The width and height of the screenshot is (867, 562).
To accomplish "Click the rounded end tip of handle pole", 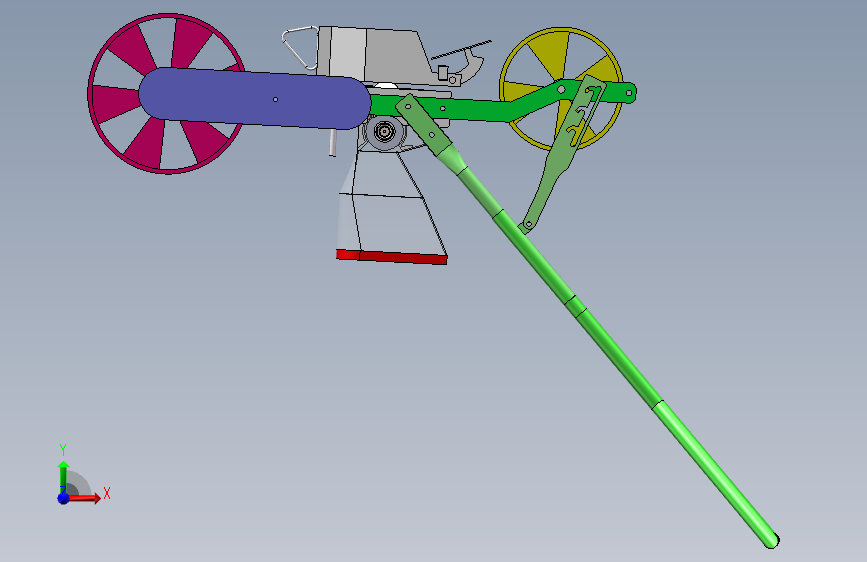I will [772, 540].
